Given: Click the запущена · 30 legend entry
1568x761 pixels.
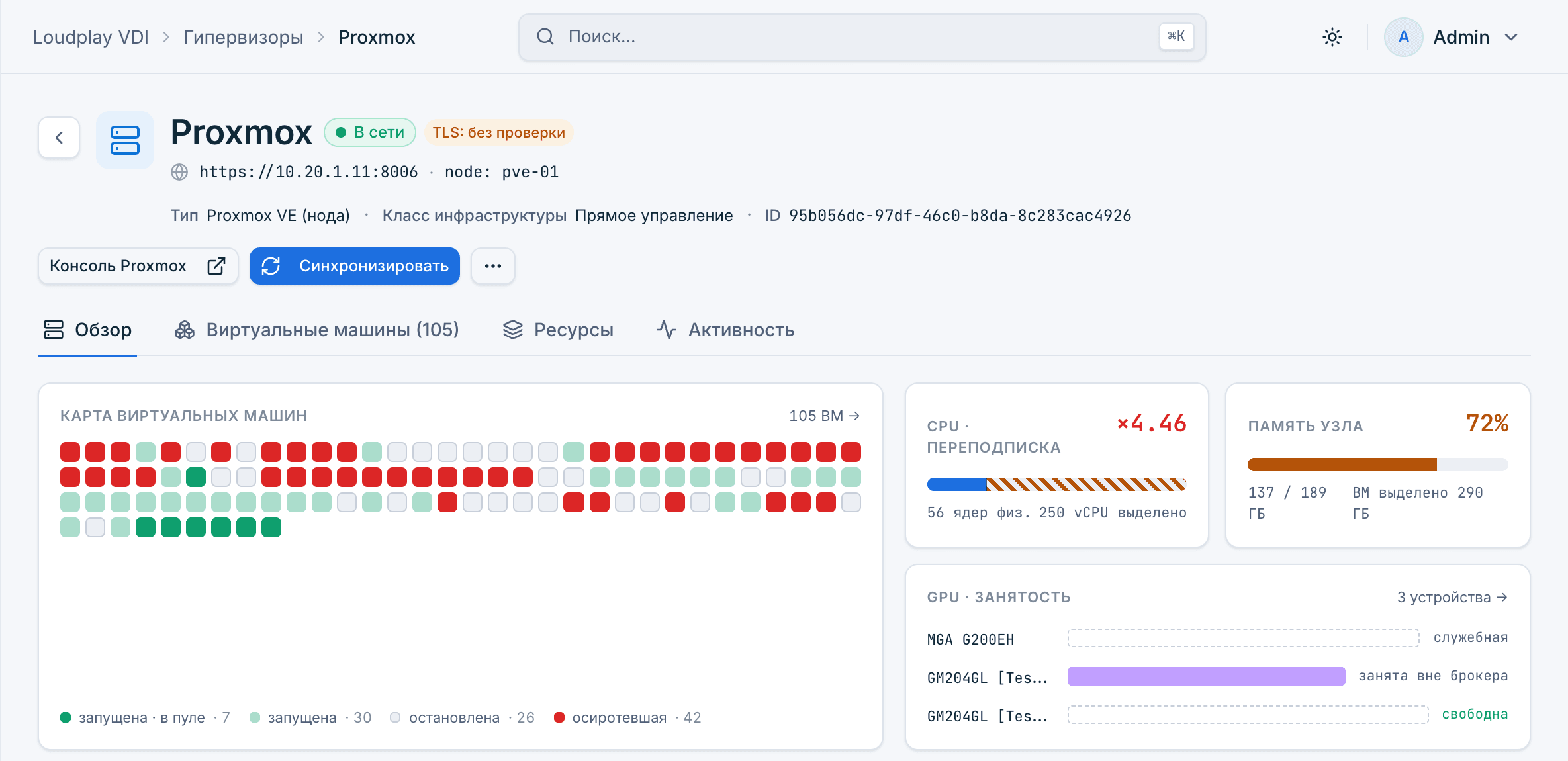Looking at the screenshot, I should tap(310, 717).
